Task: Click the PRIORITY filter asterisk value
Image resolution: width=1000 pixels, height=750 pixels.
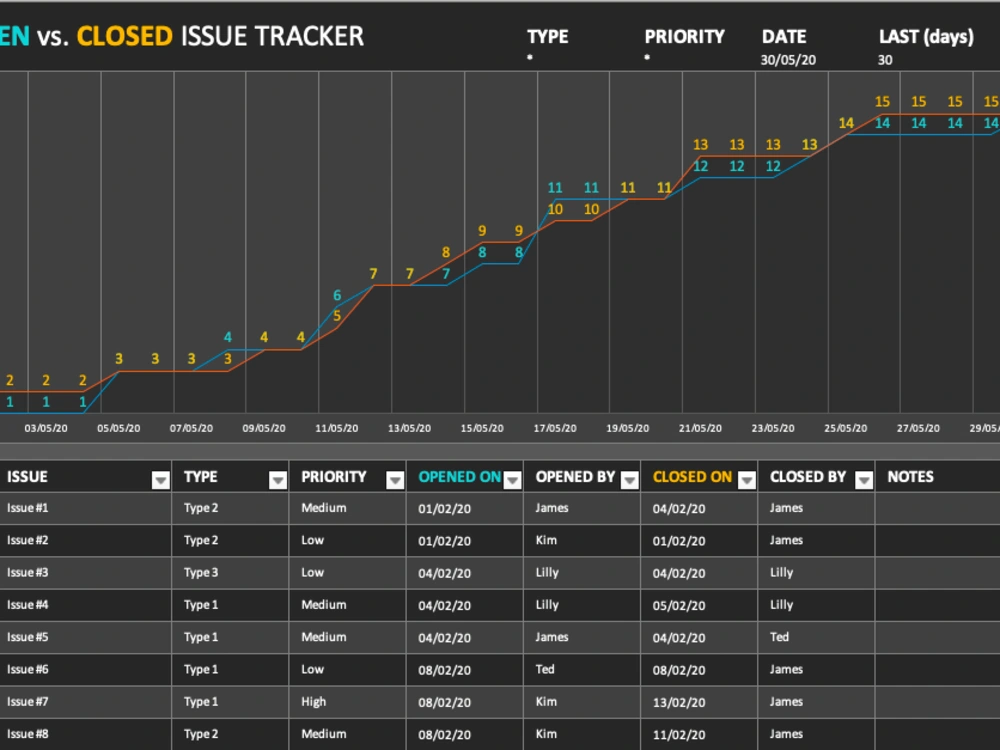Action: tap(647, 57)
